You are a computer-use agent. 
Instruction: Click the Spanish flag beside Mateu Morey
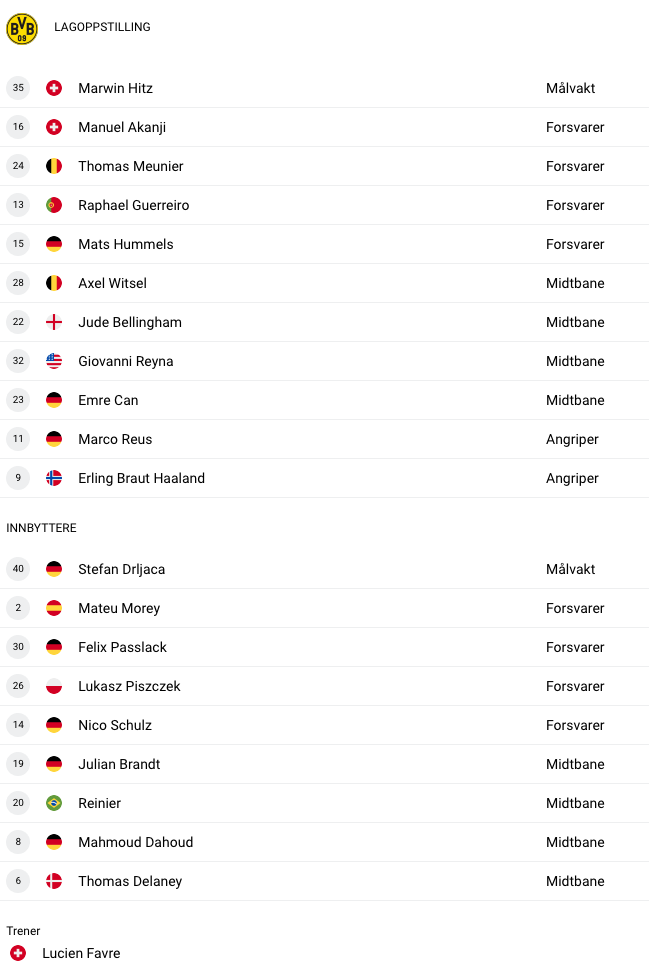[54, 608]
